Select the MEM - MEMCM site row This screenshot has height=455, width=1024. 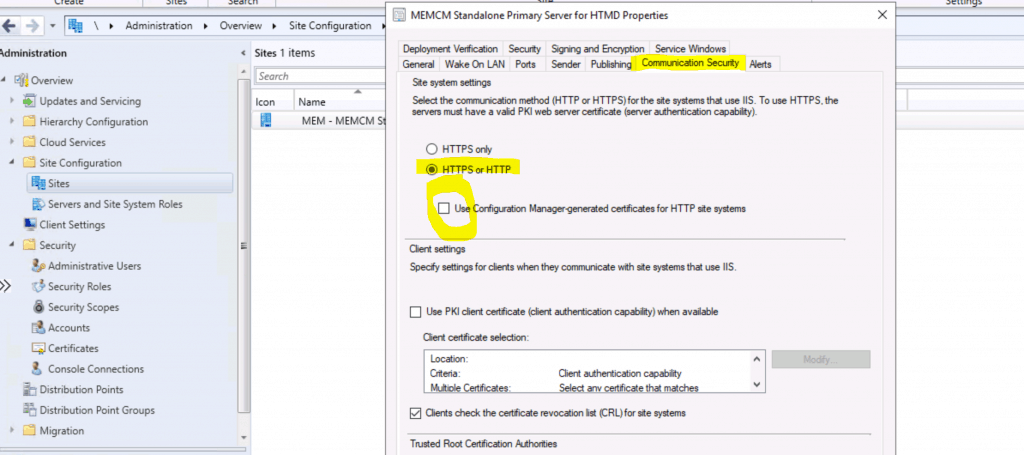point(320,121)
